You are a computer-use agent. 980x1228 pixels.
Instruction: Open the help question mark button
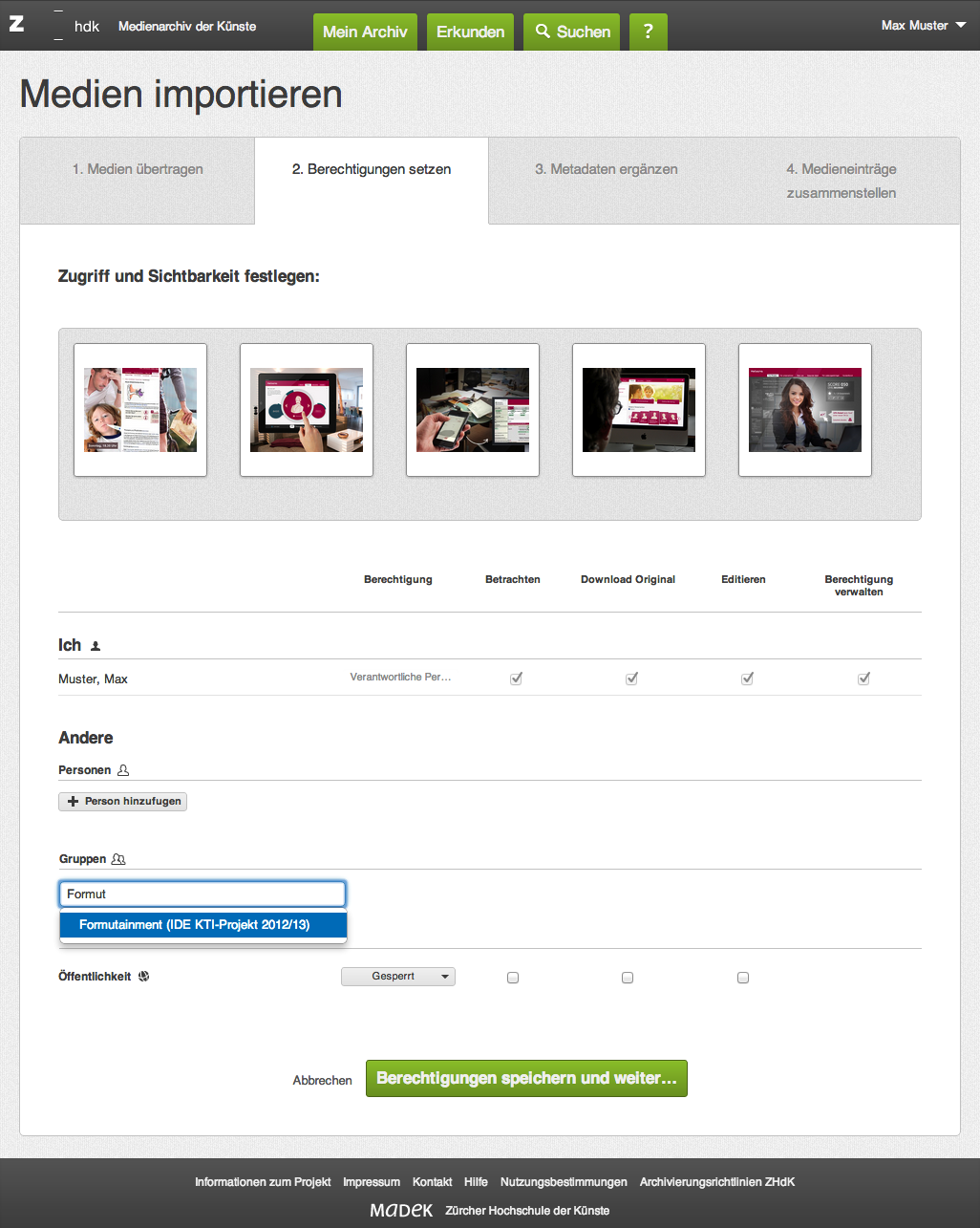point(648,32)
